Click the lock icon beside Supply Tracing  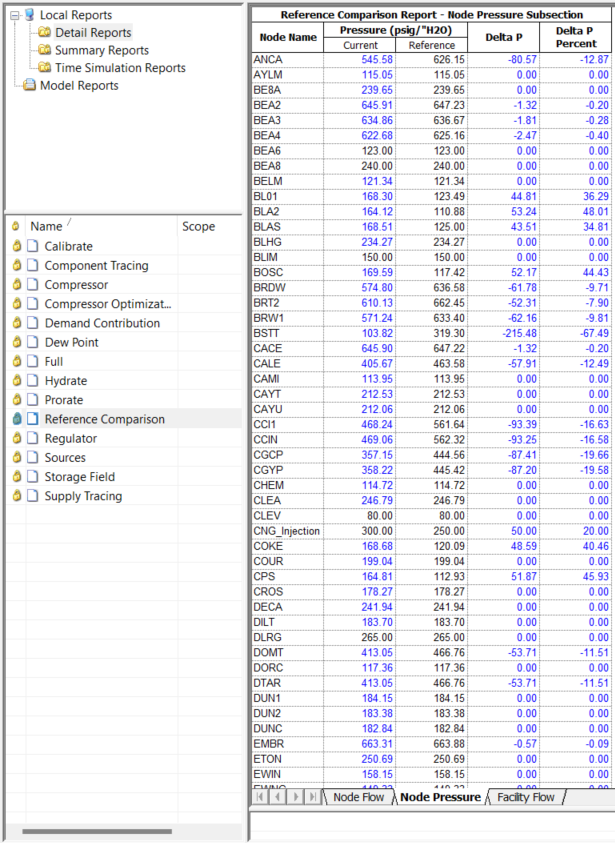click(17, 496)
